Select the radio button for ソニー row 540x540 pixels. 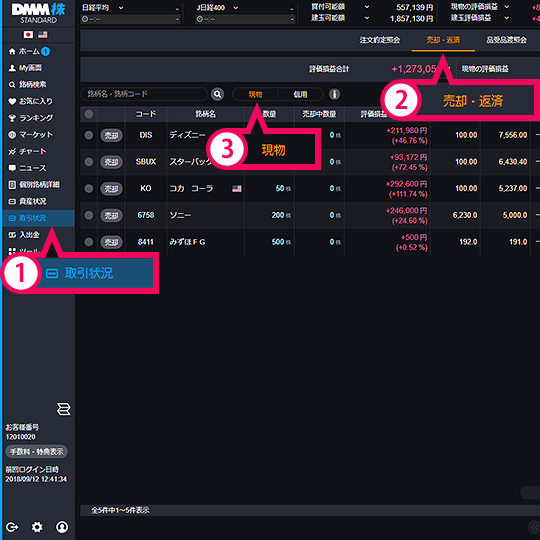[x=89, y=215]
